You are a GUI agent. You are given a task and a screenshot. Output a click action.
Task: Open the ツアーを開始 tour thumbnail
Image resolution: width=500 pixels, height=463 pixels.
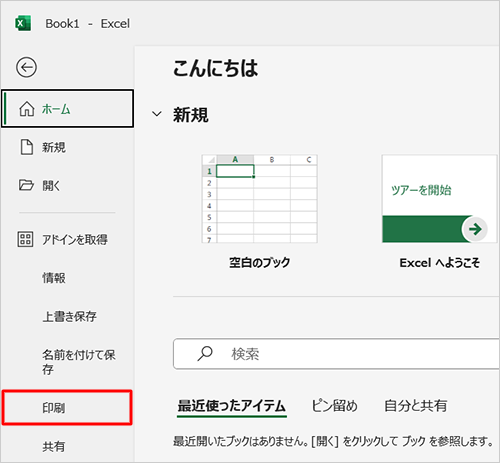click(x=439, y=199)
